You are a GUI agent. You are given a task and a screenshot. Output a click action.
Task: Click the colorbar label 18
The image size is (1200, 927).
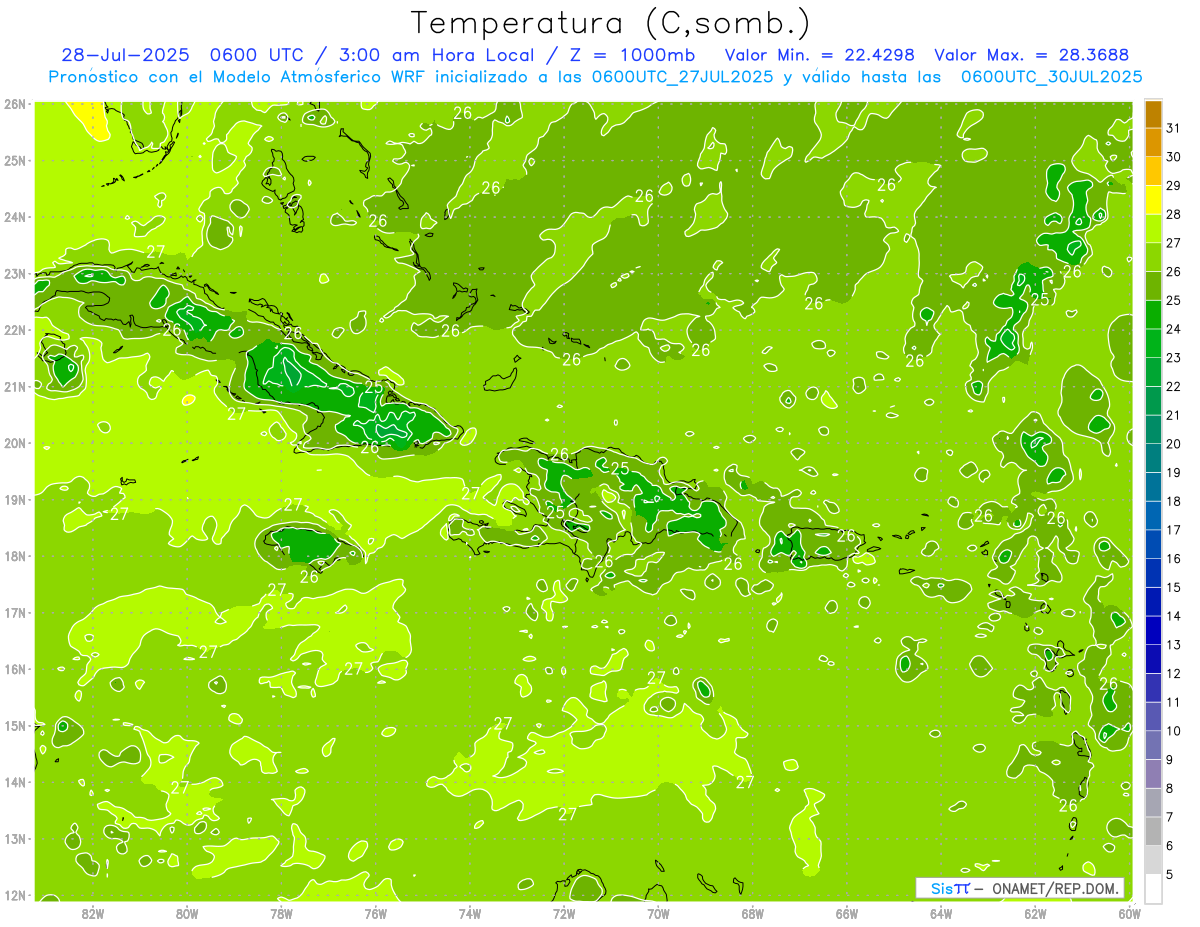[1173, 501]
